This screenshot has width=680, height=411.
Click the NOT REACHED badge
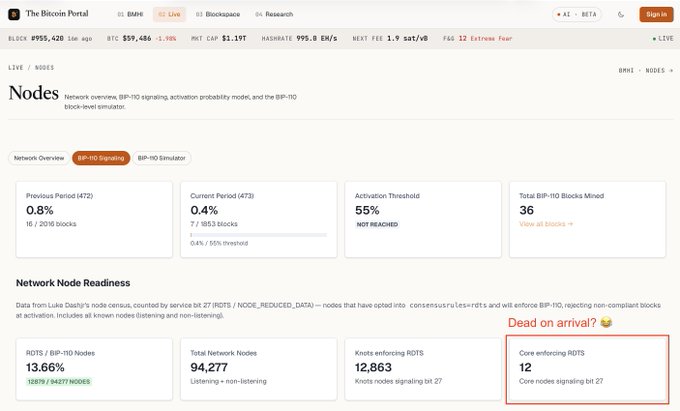(x=377, y=224)
